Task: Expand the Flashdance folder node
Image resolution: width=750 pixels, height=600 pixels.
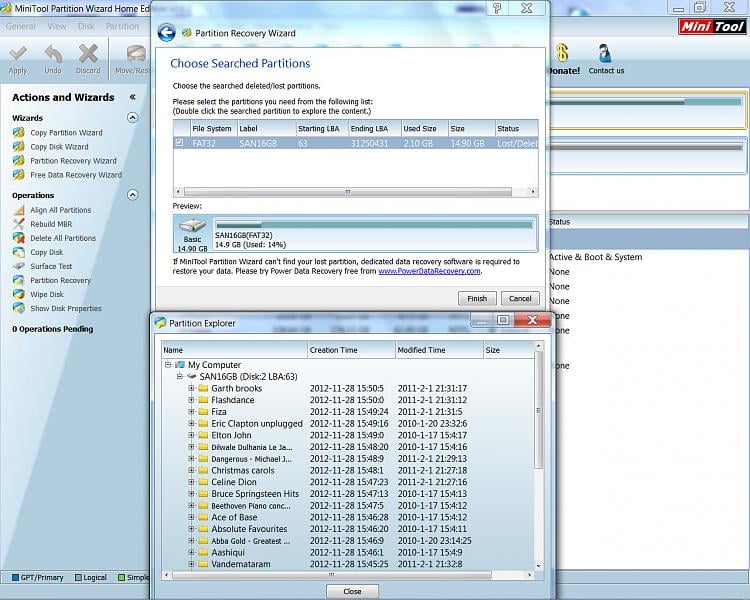Action: pyautogui.click(x=191, y=400)
